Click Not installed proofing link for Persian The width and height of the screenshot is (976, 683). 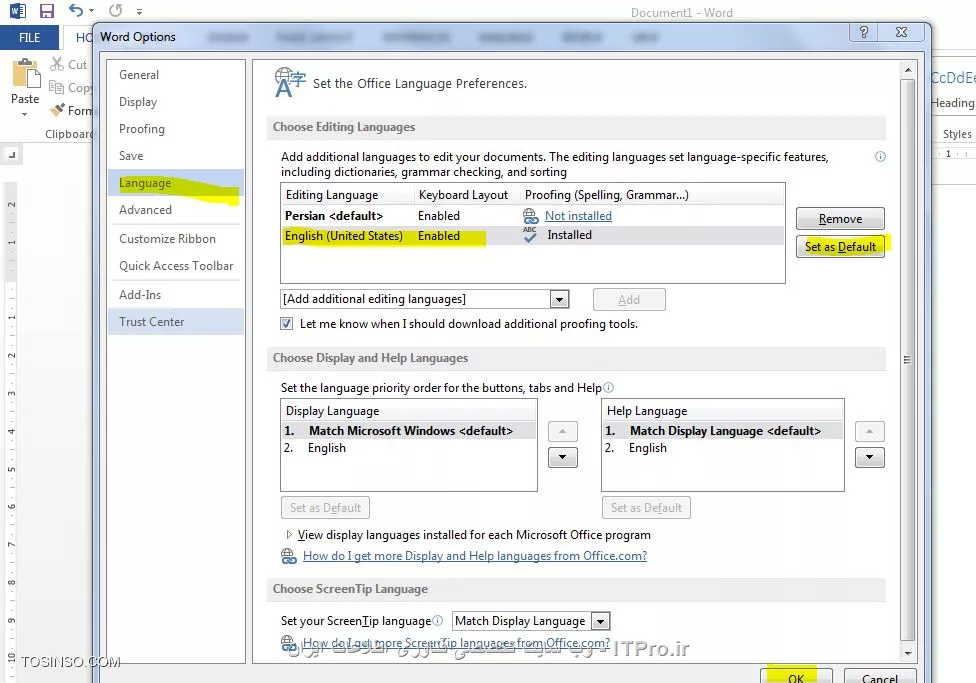[x=578, y=216]
